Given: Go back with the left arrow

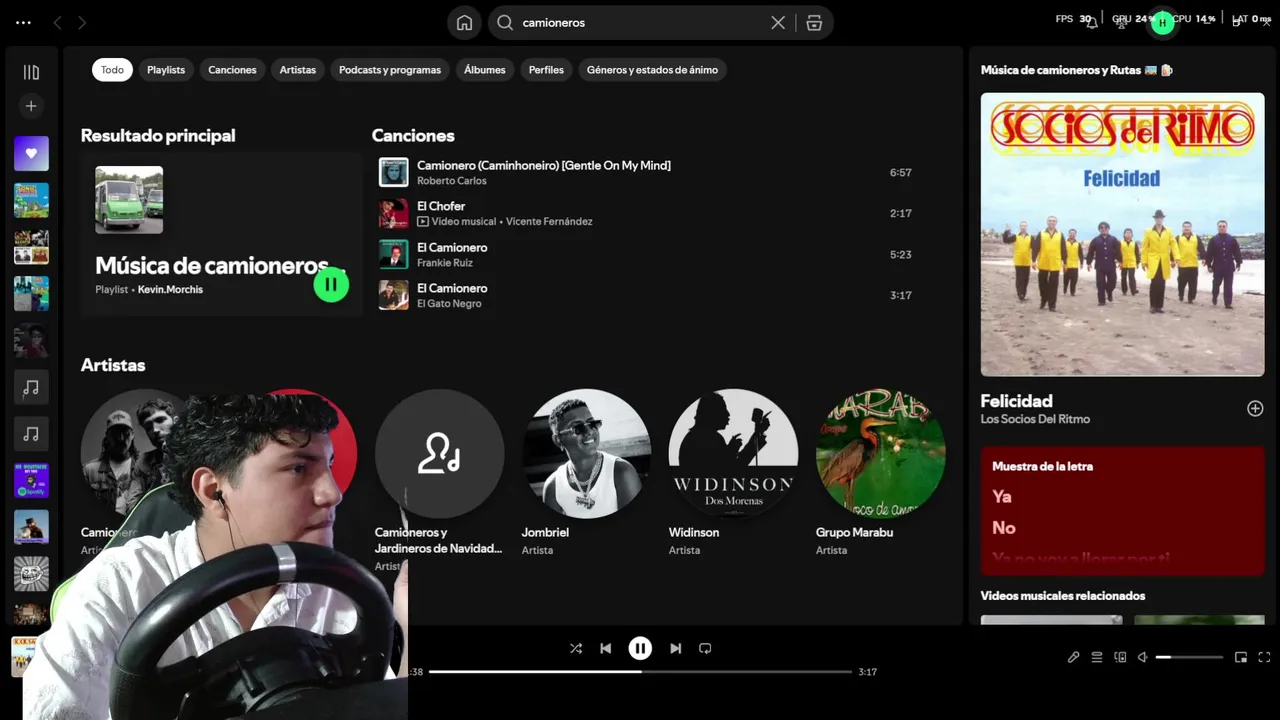Looking at the screenshot, I should coord(57,22).
